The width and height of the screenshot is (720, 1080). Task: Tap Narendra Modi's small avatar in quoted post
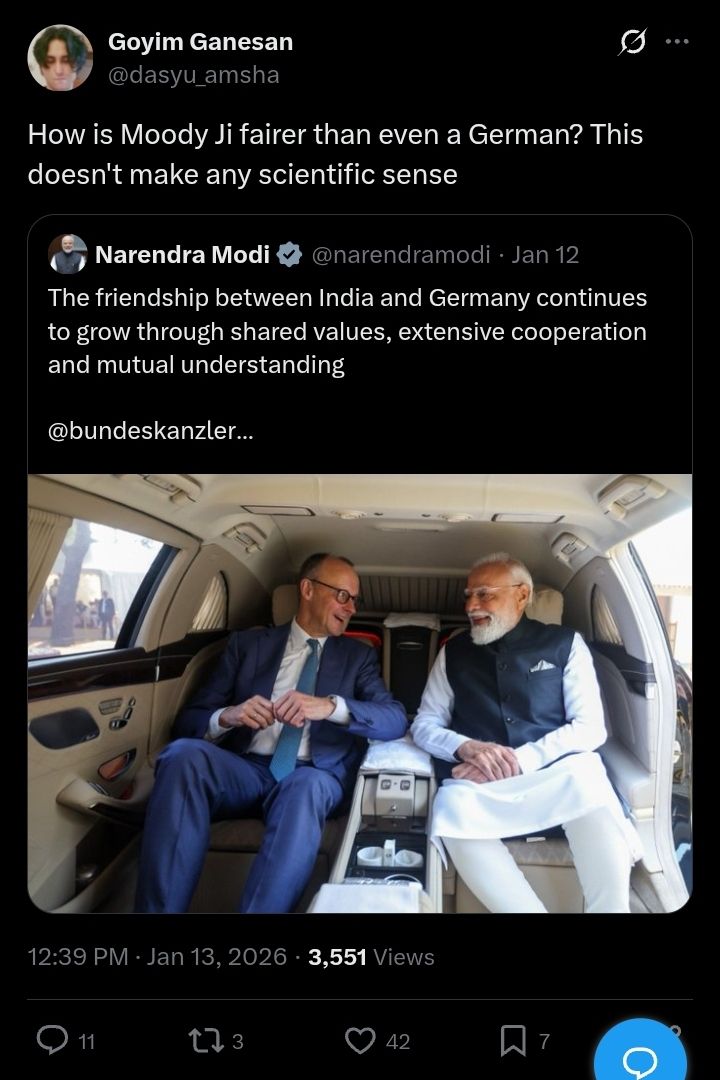click(67, 255)
